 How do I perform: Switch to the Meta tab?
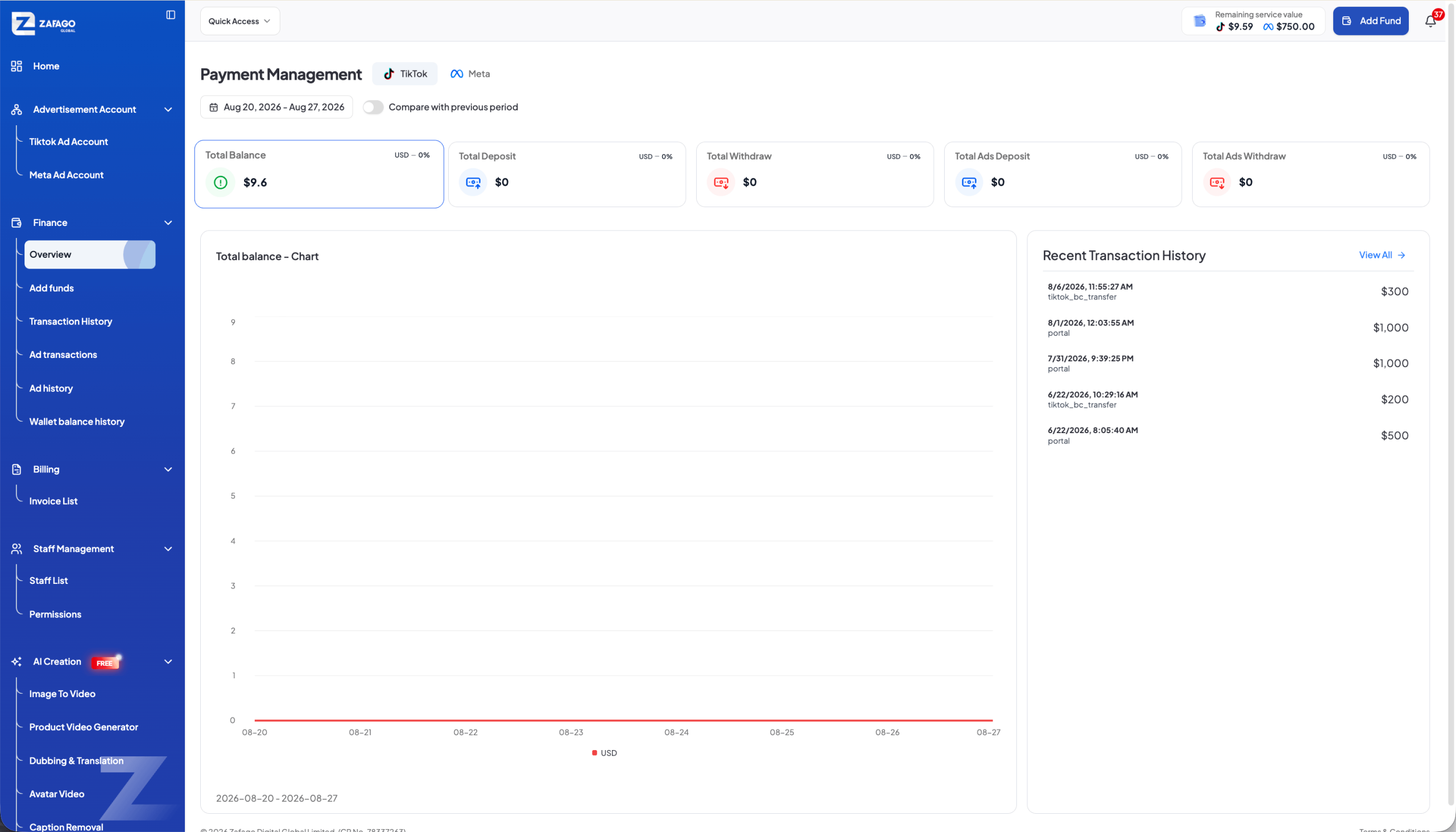click(470, 74)
